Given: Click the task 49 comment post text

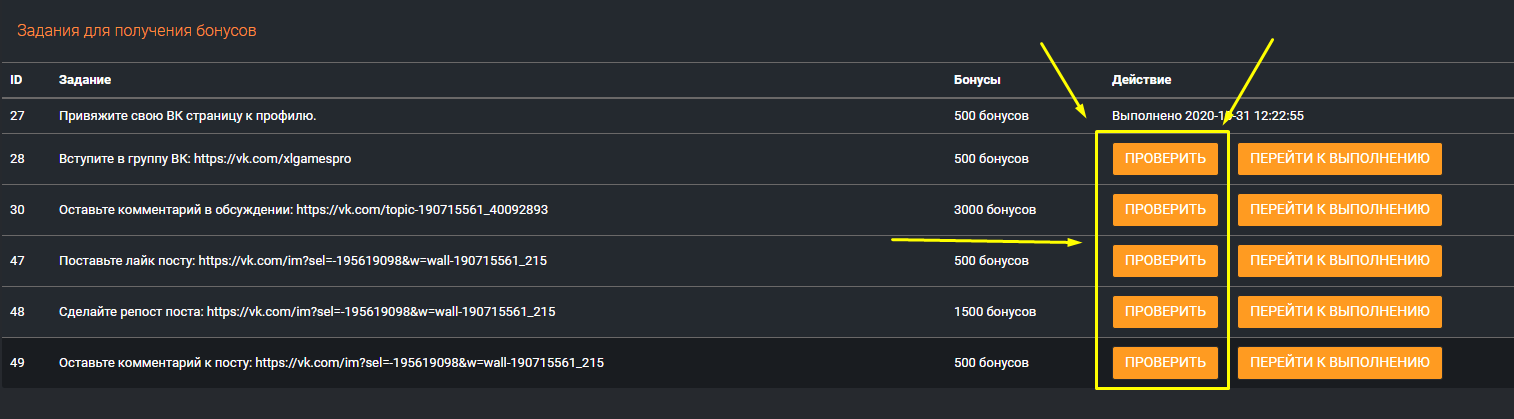Looking at the screenshot, I should tap(331, 362).
